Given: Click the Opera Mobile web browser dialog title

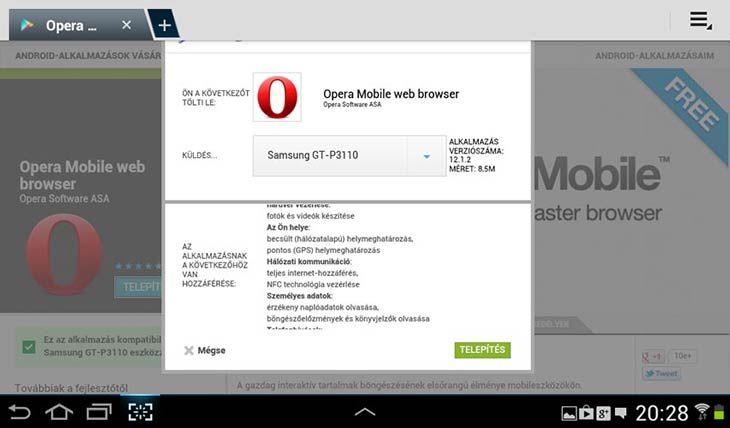Looking at the screenshot, I should 391,94.
